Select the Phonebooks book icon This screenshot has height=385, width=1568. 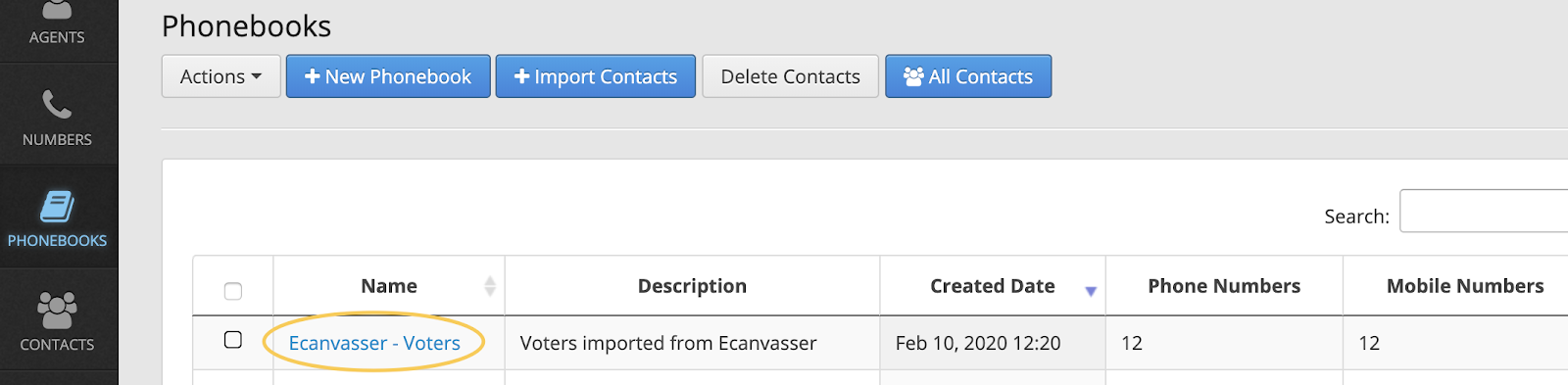[x=57, y=207]
